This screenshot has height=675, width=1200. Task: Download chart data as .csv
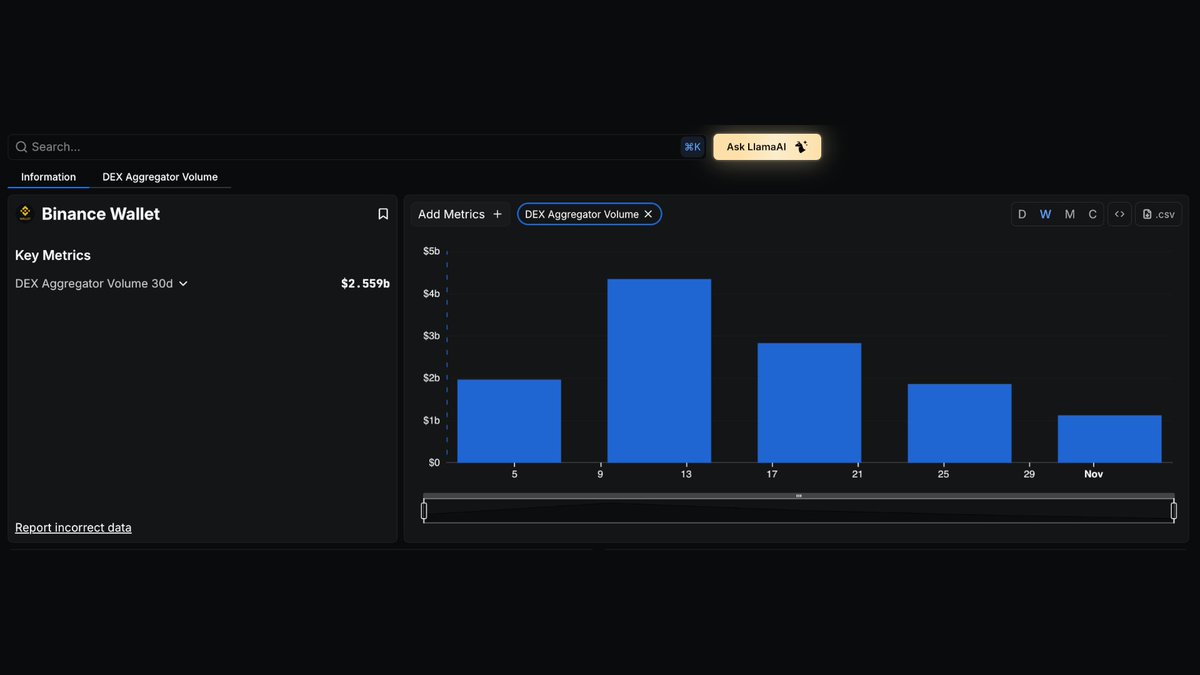(x=1158, y=214)
